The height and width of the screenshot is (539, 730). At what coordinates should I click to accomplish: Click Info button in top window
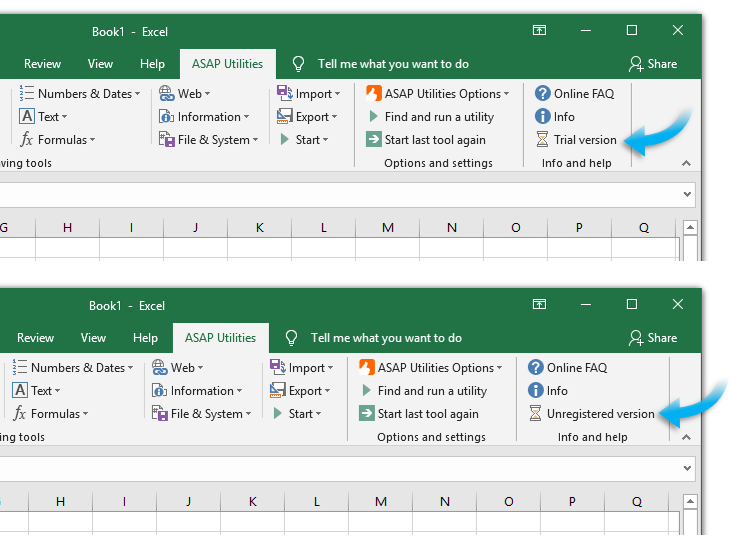point(554,116)
